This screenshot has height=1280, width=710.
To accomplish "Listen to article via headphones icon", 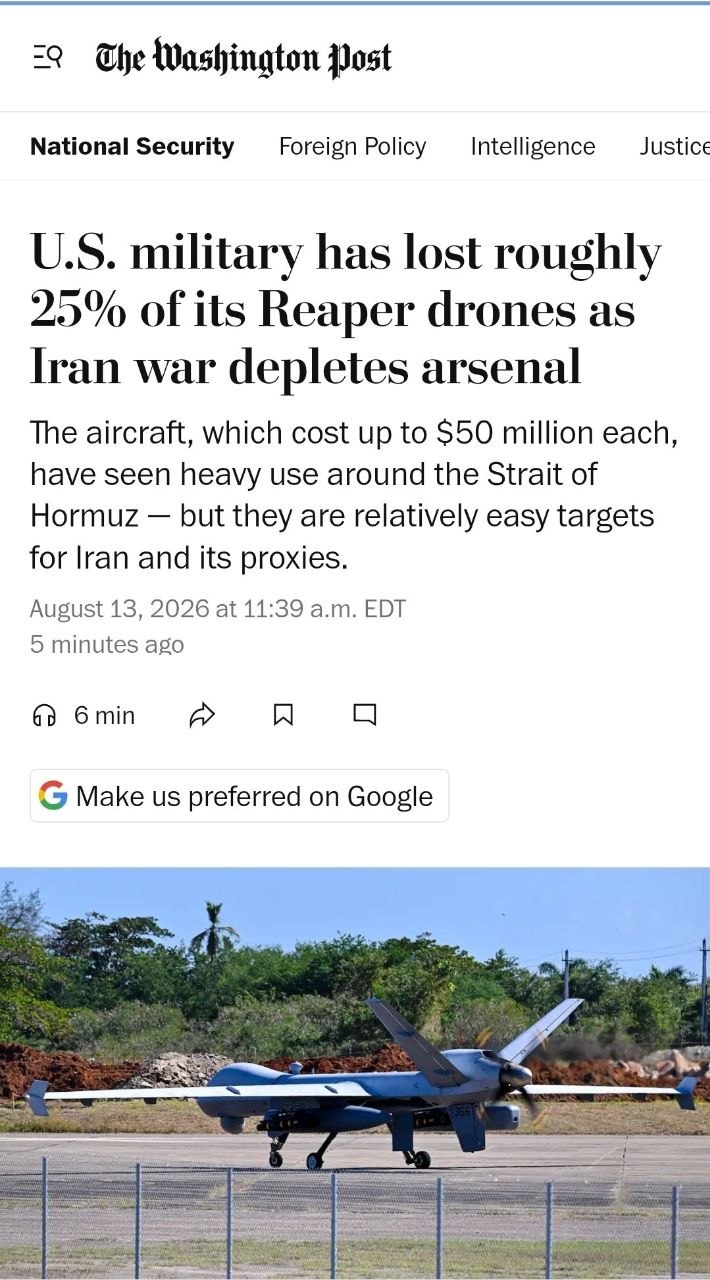I will click(x=44, y=715).
